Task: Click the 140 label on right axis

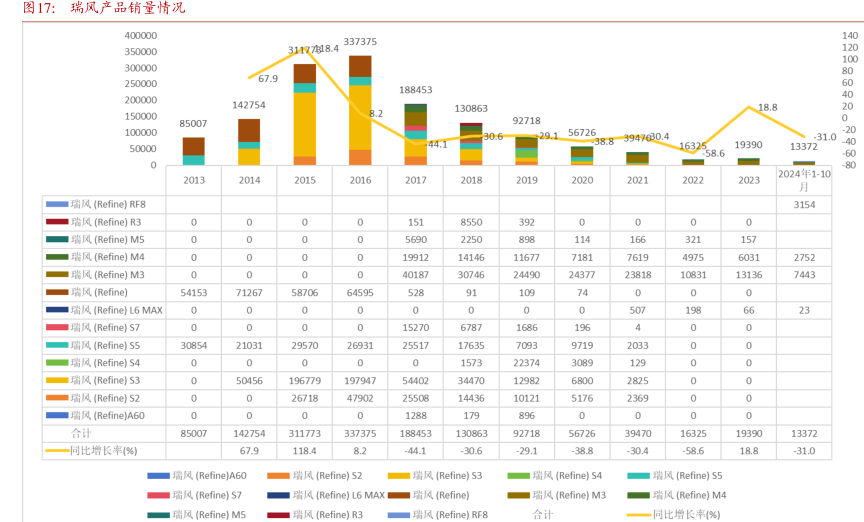Action: click(x=850, y=36)
